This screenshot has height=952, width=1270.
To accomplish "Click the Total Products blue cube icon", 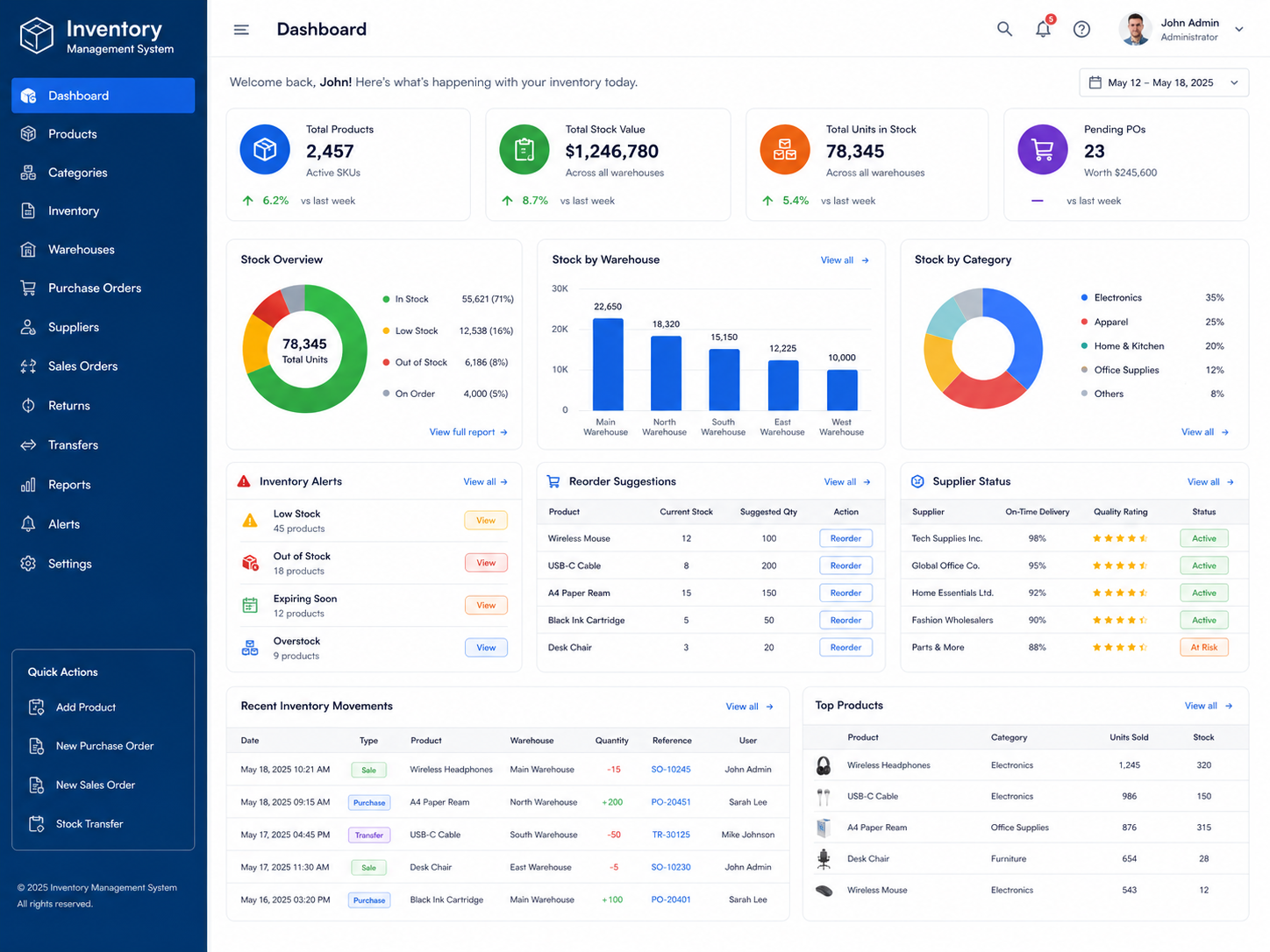I will click(x=265, y=150).
